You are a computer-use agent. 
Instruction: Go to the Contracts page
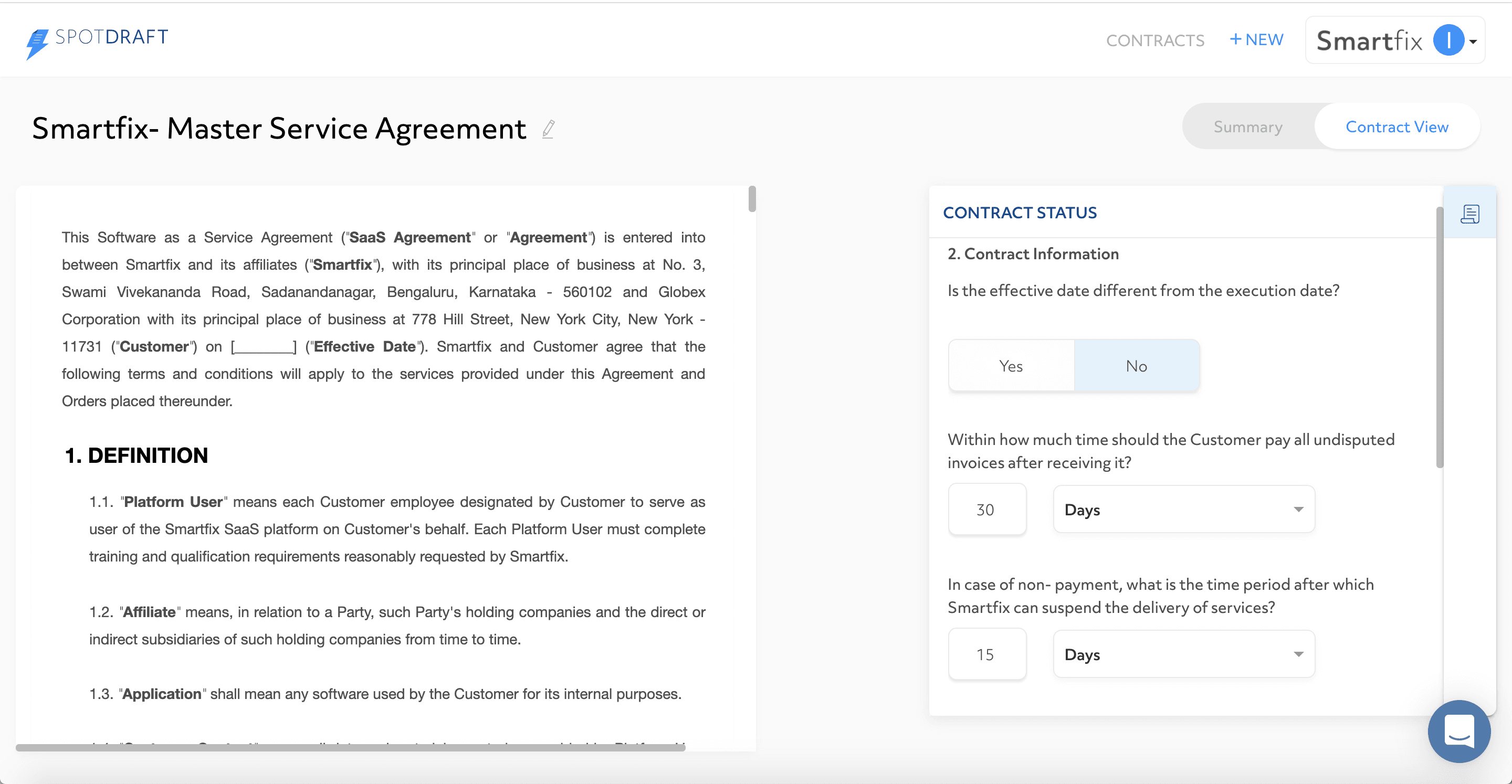[x=1154, y=40]
